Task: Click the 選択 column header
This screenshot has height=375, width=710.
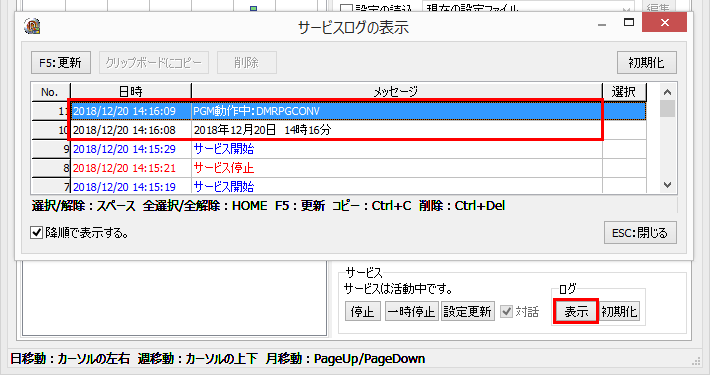Action: coord(624,92)
